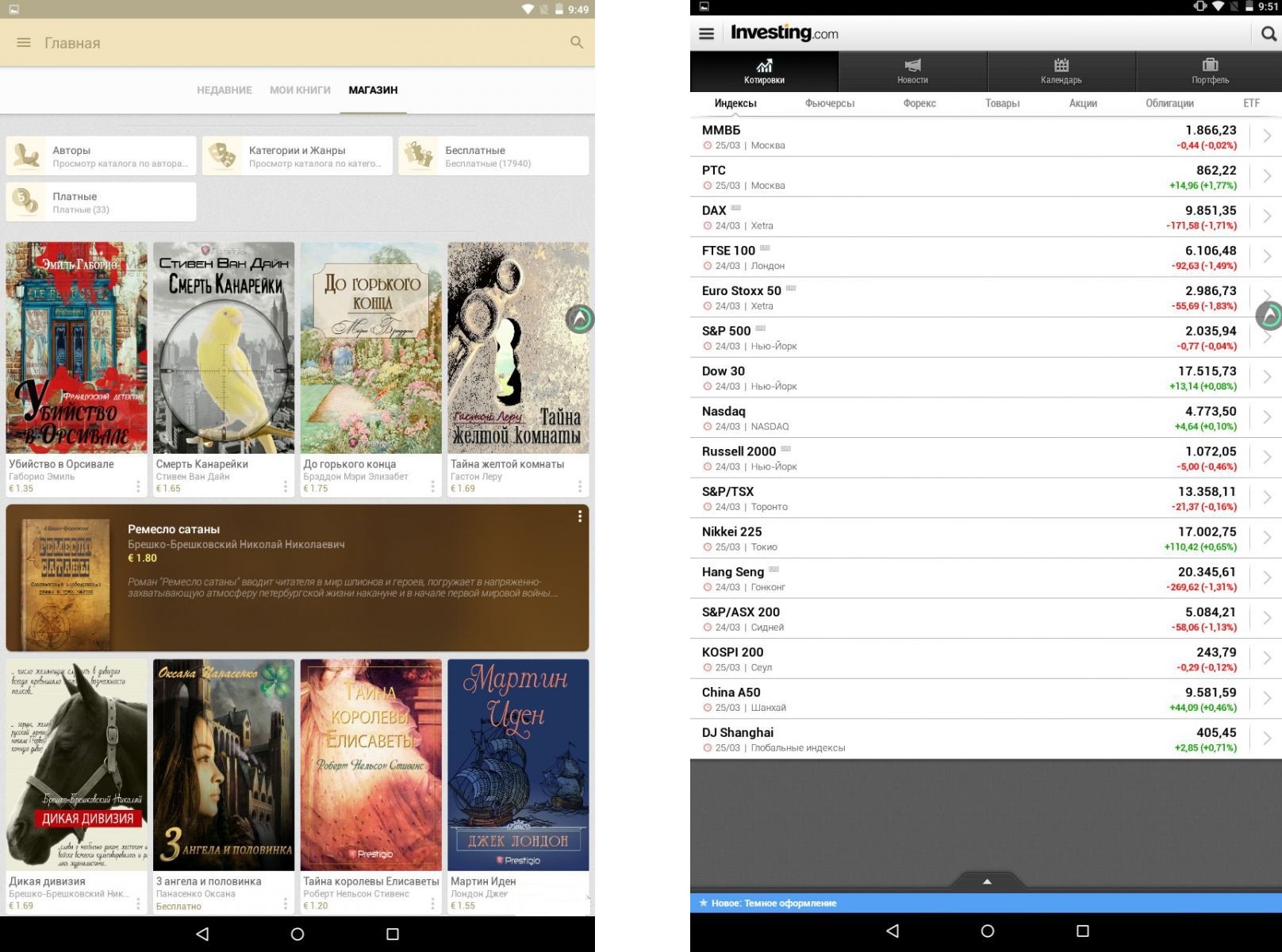The width and height of the screenshot is (1282, 952).
Task: Open the S&P/ASX 200 index row
Action: click(986, 619)
